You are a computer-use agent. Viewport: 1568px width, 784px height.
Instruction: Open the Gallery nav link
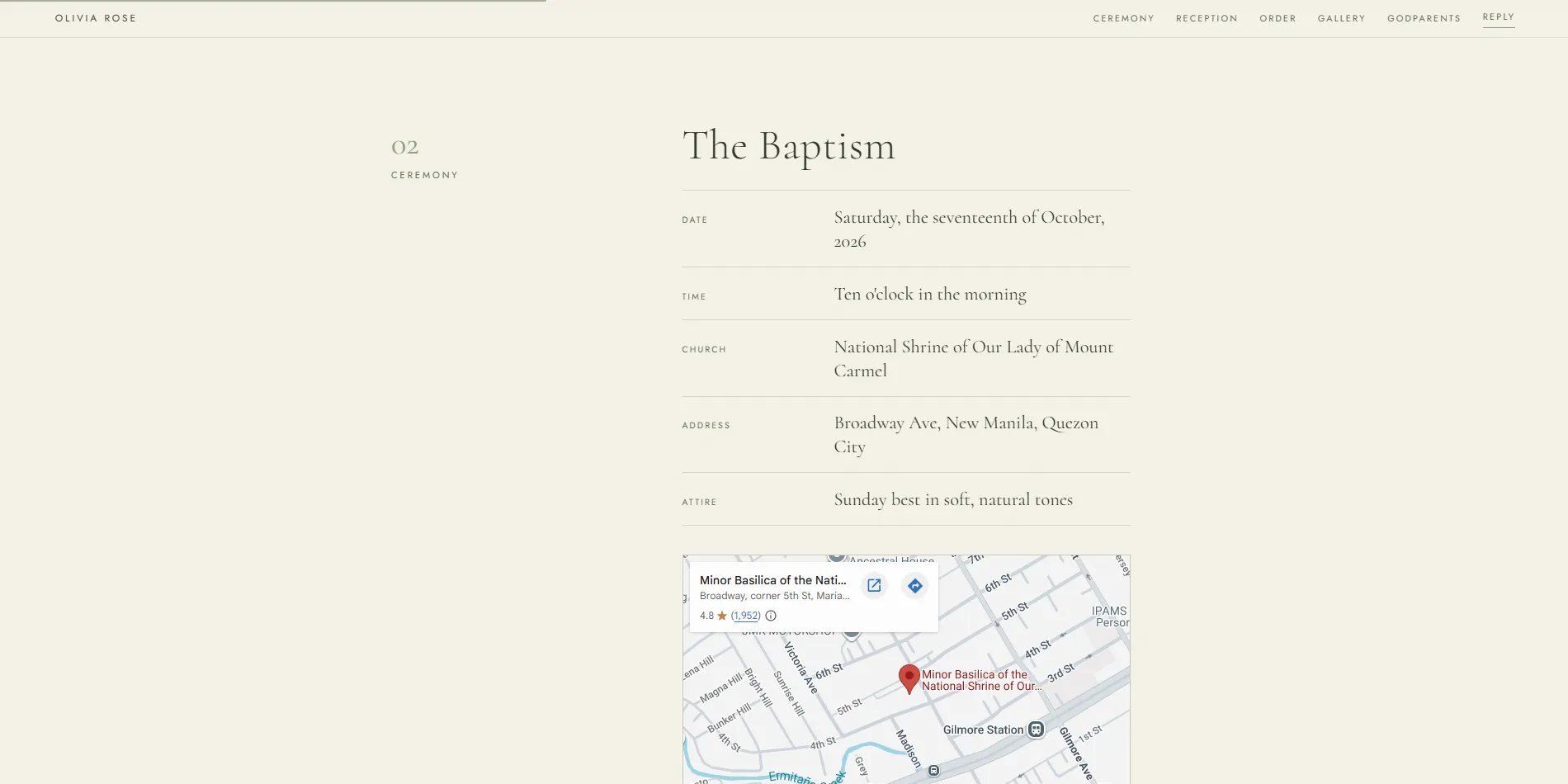(1341, 18)
